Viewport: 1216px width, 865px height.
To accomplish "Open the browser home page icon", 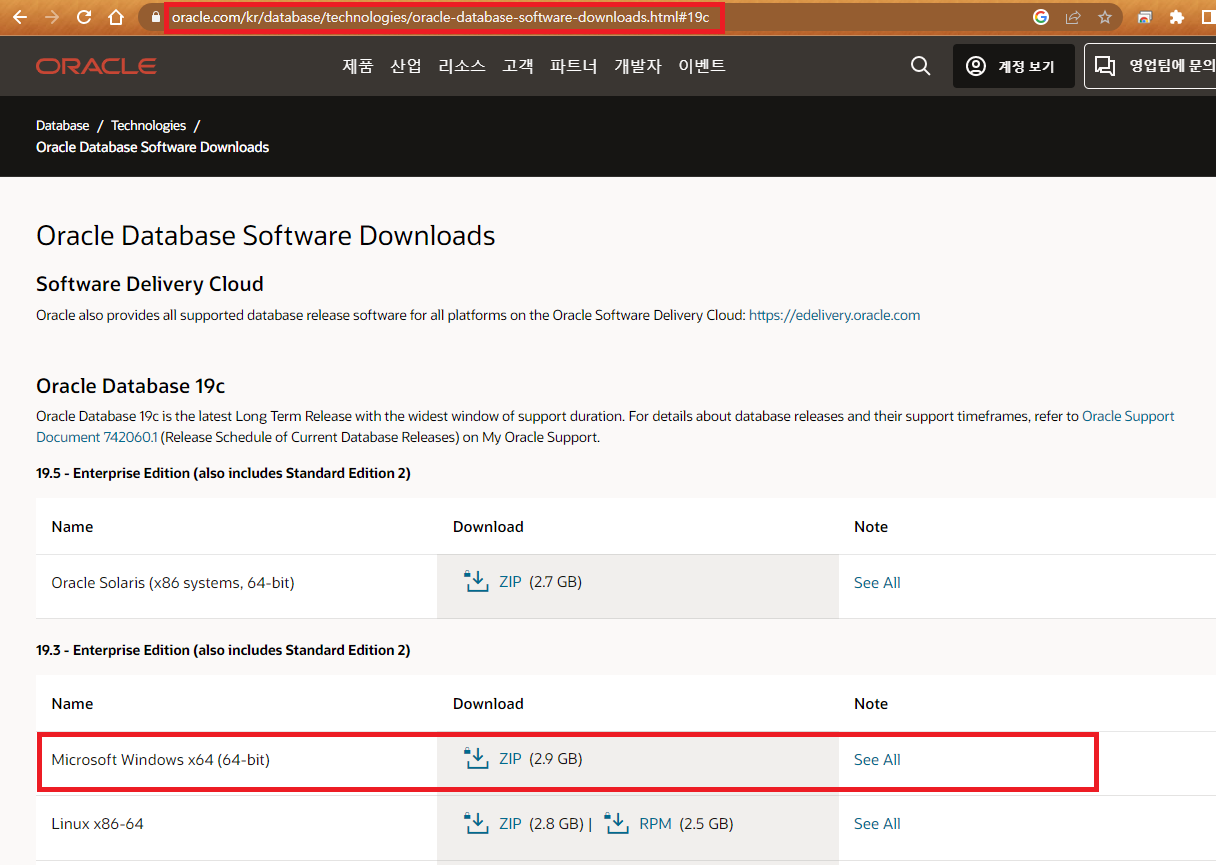I will [116, 17].
